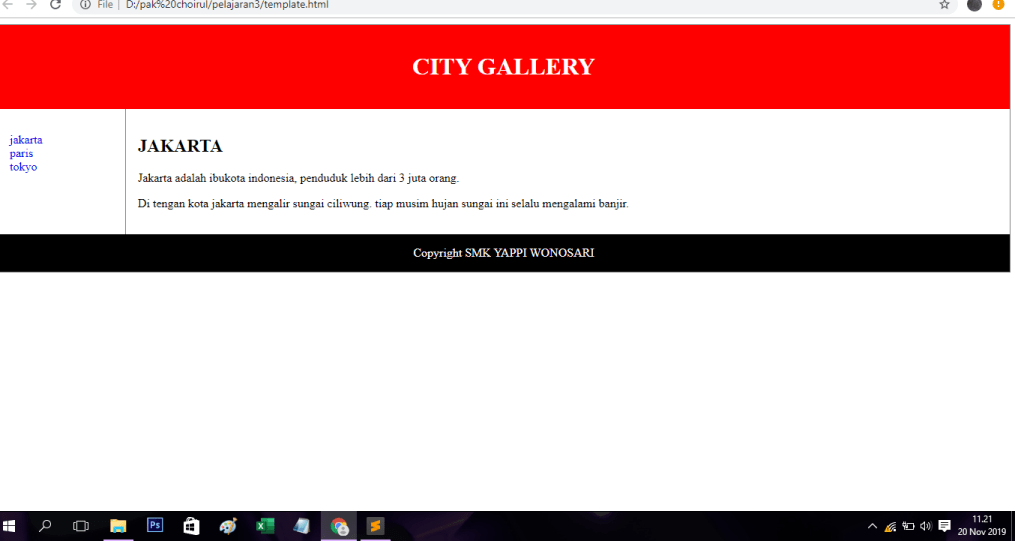Screen dimensions: 1015x541
Task: Open Microsoft Store from the taskbar
Action: (191, 526)
